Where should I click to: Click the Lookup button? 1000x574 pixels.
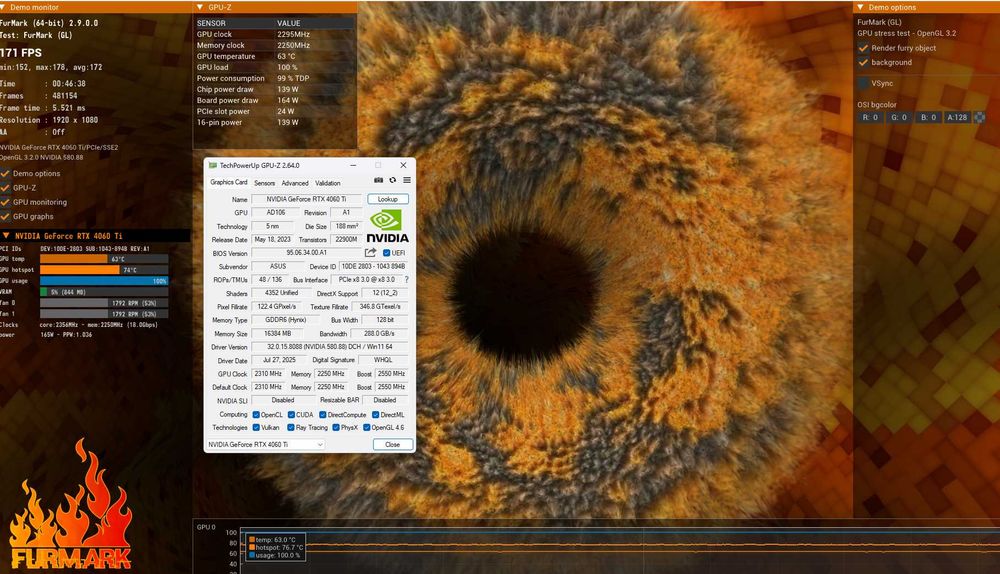coord(388,199)
